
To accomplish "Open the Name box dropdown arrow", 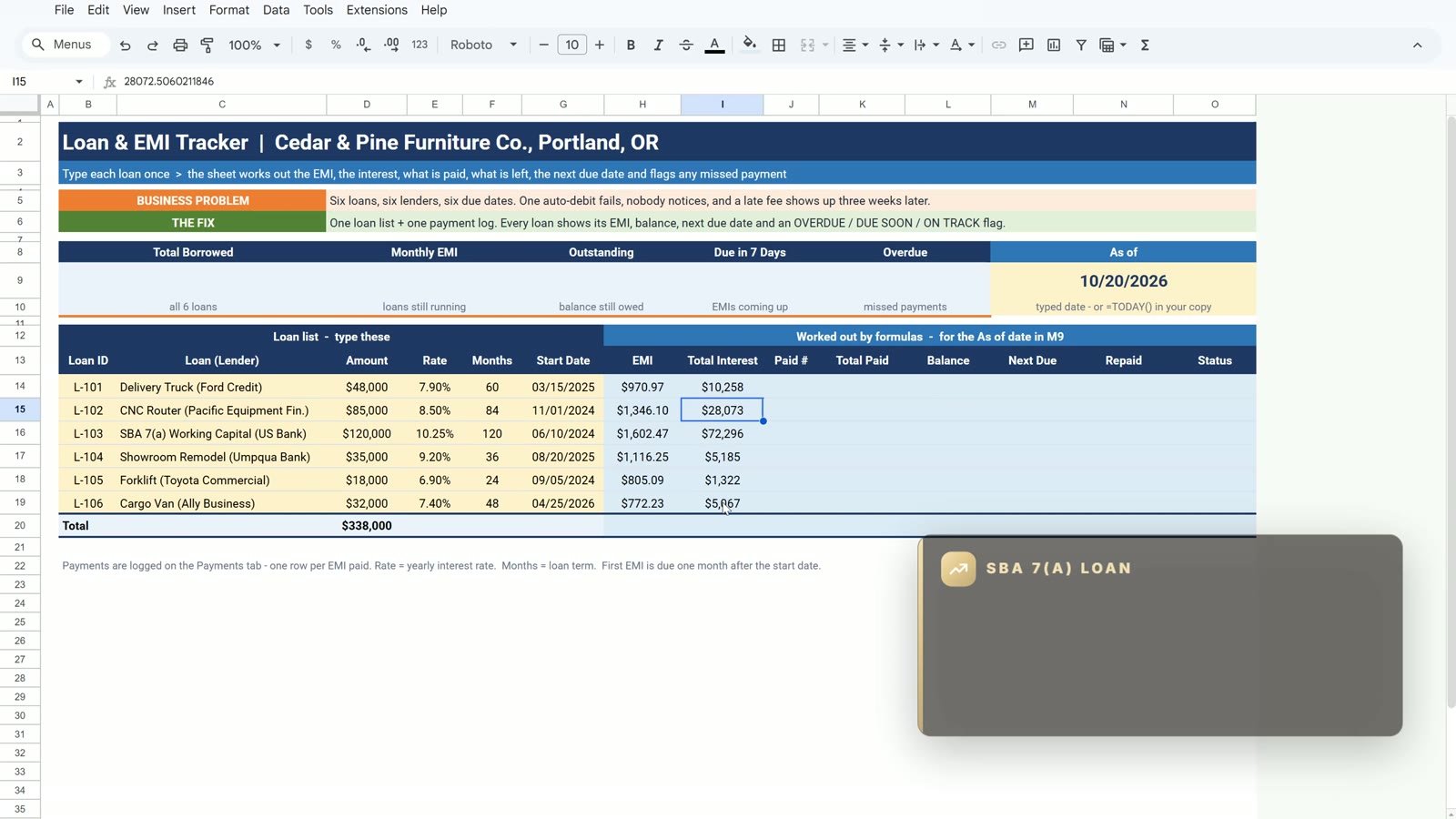I will 79,82.
